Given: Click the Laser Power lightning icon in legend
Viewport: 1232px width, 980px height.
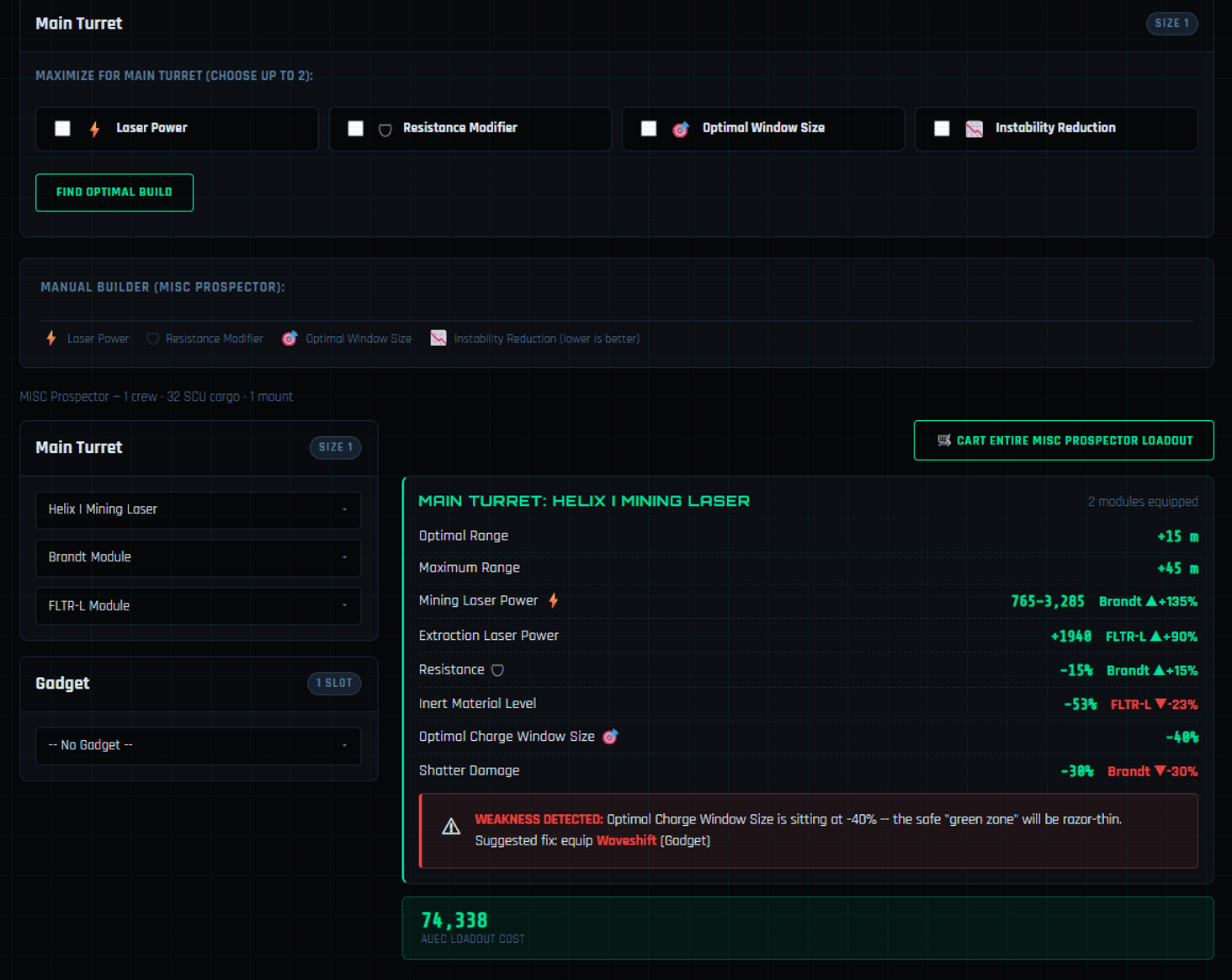Looking at the screenshot, I should tap(51, 338).
